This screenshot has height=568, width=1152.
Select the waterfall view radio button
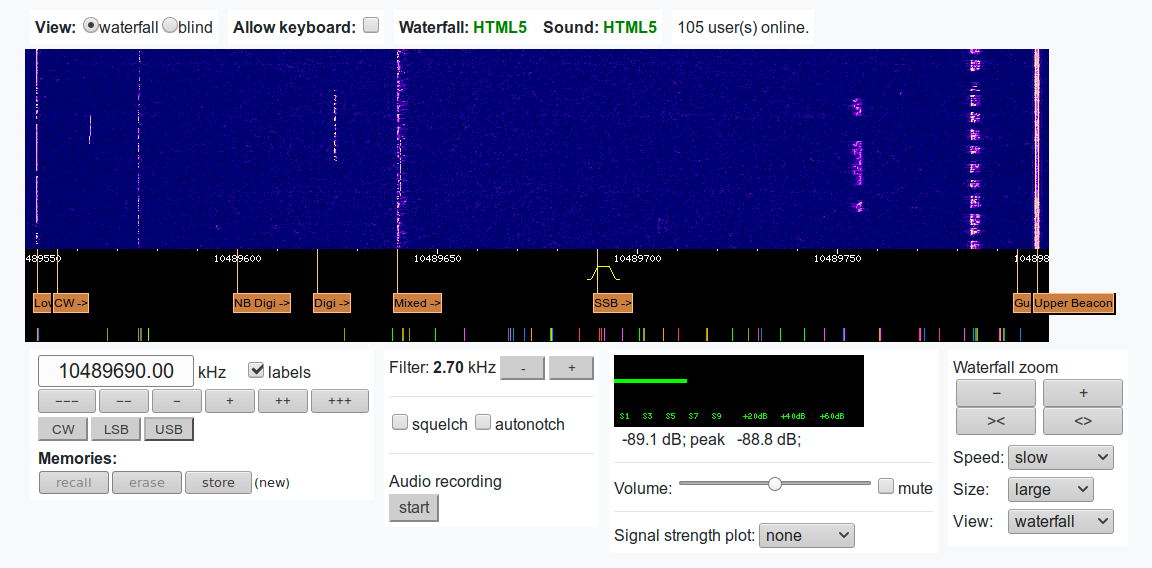[90, 26]
